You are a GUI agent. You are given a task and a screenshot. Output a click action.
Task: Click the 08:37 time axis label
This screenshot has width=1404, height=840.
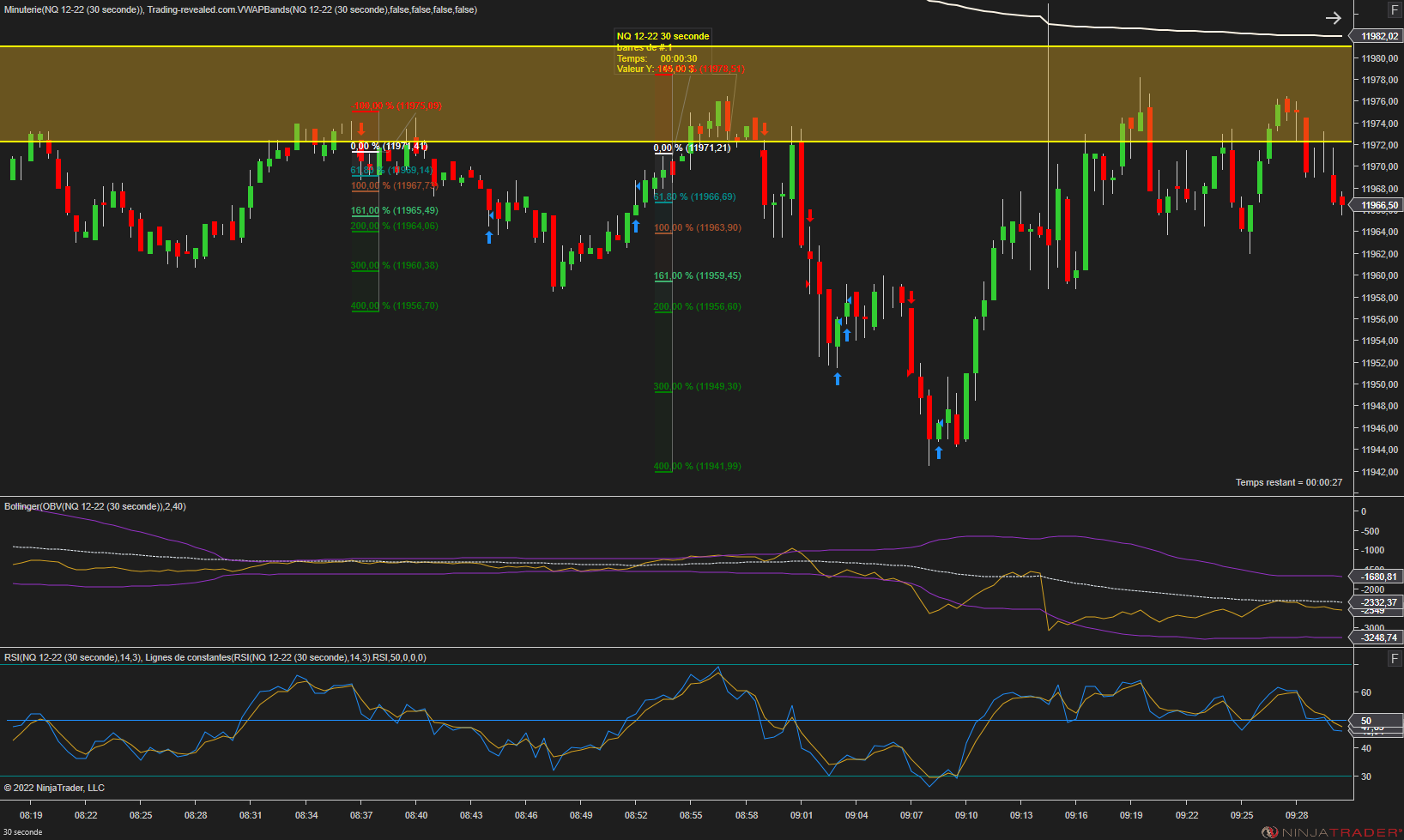(x=361, y=815)
